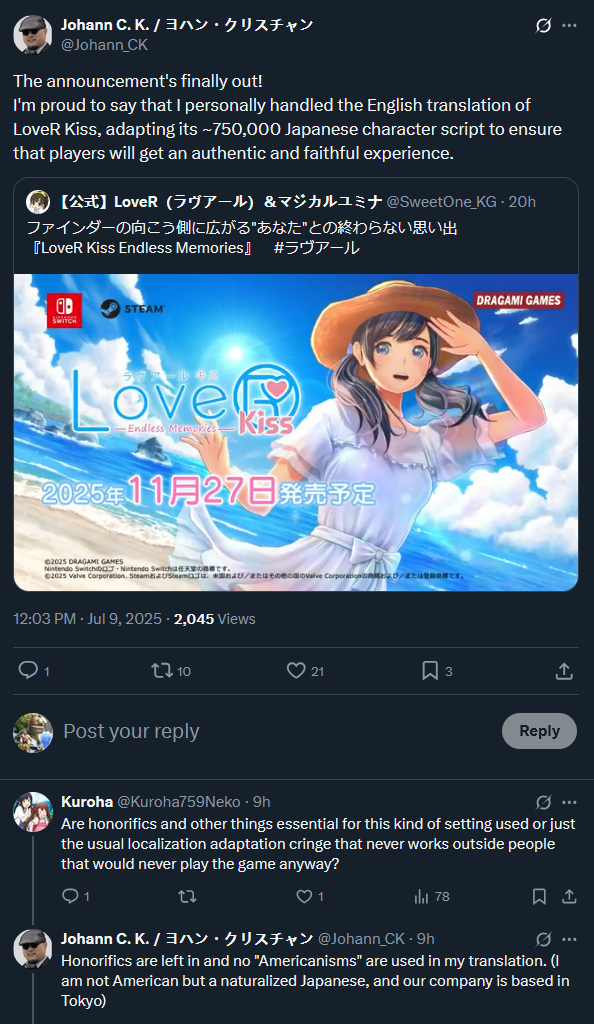This screenshot has height=1024, width=594.
Task: Open more options menu on main post
Action: tap(569, 25)
